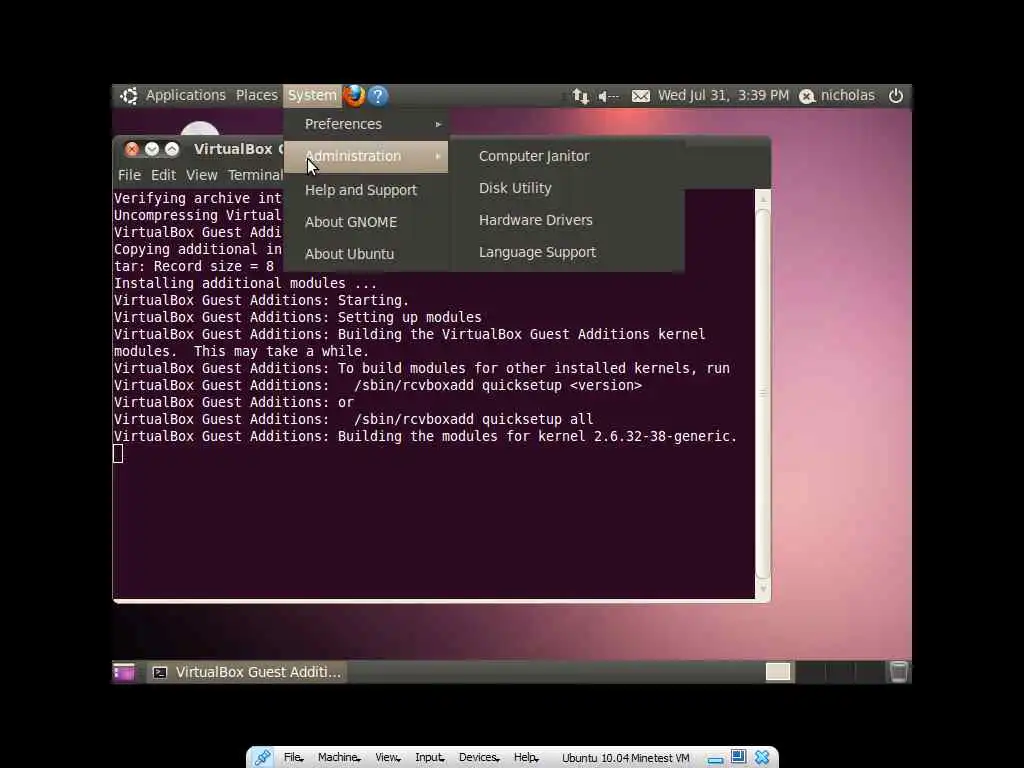The image size is (1024, 768).
Task: Select Administration in the System menu
Action: [x=366, y=157]
